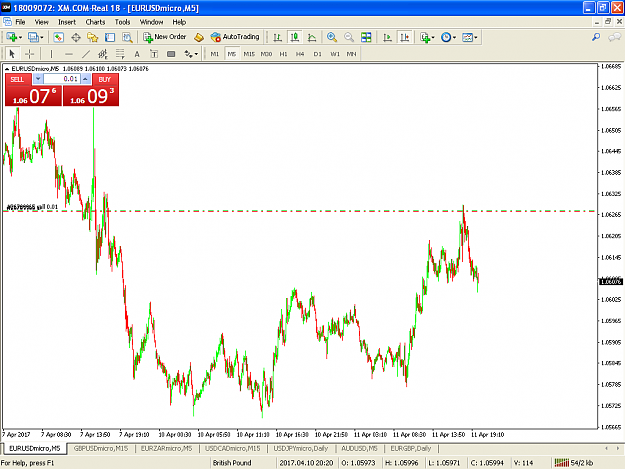The image size is (625, 469).
Task: Select the Text tool A icon
Action: tap(137, 53)
